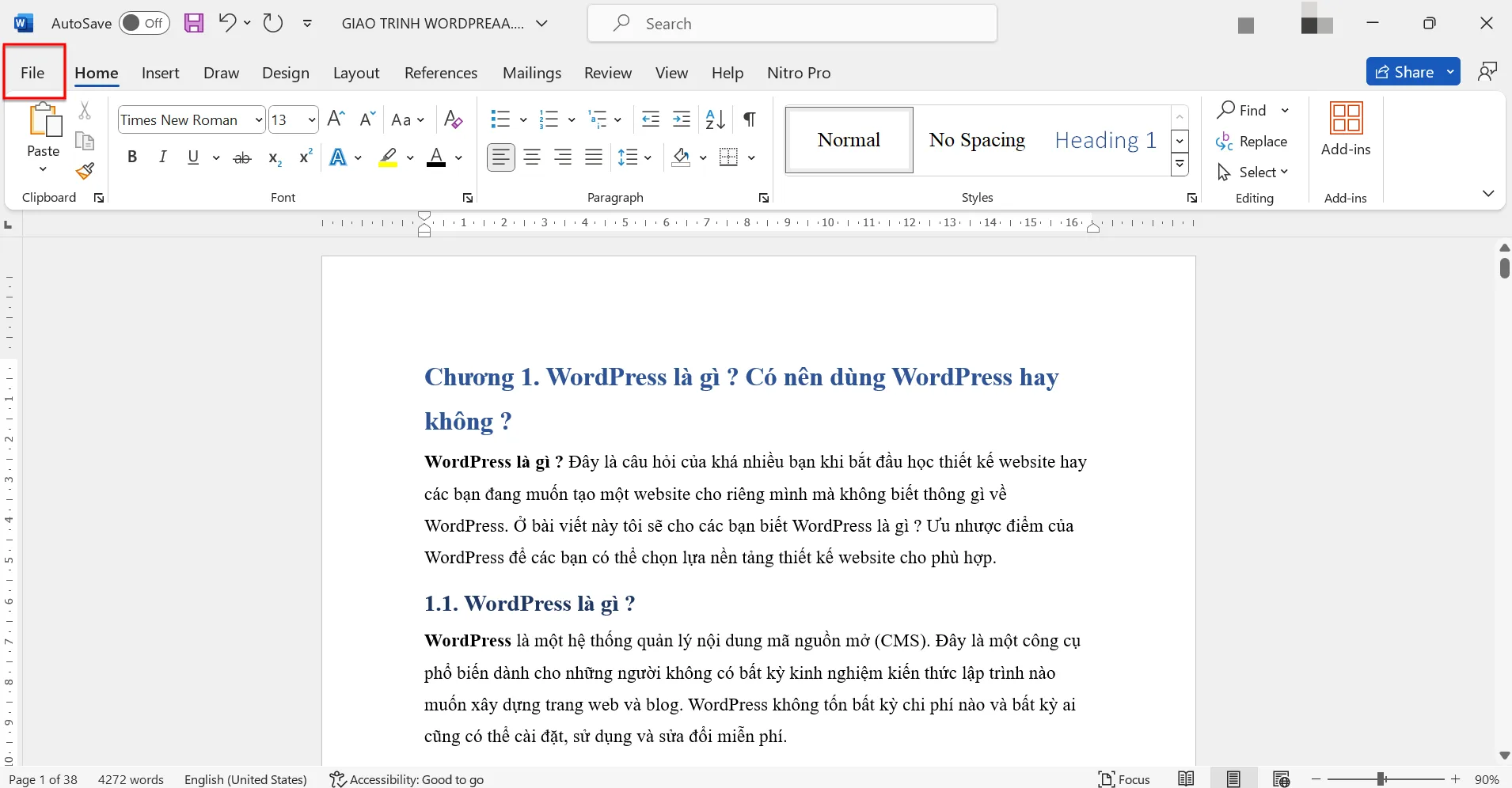Viewport: 1512px width, 788px height.
Task: Toggle Print Layout view in status bar
Action: tap(1233, 779)
